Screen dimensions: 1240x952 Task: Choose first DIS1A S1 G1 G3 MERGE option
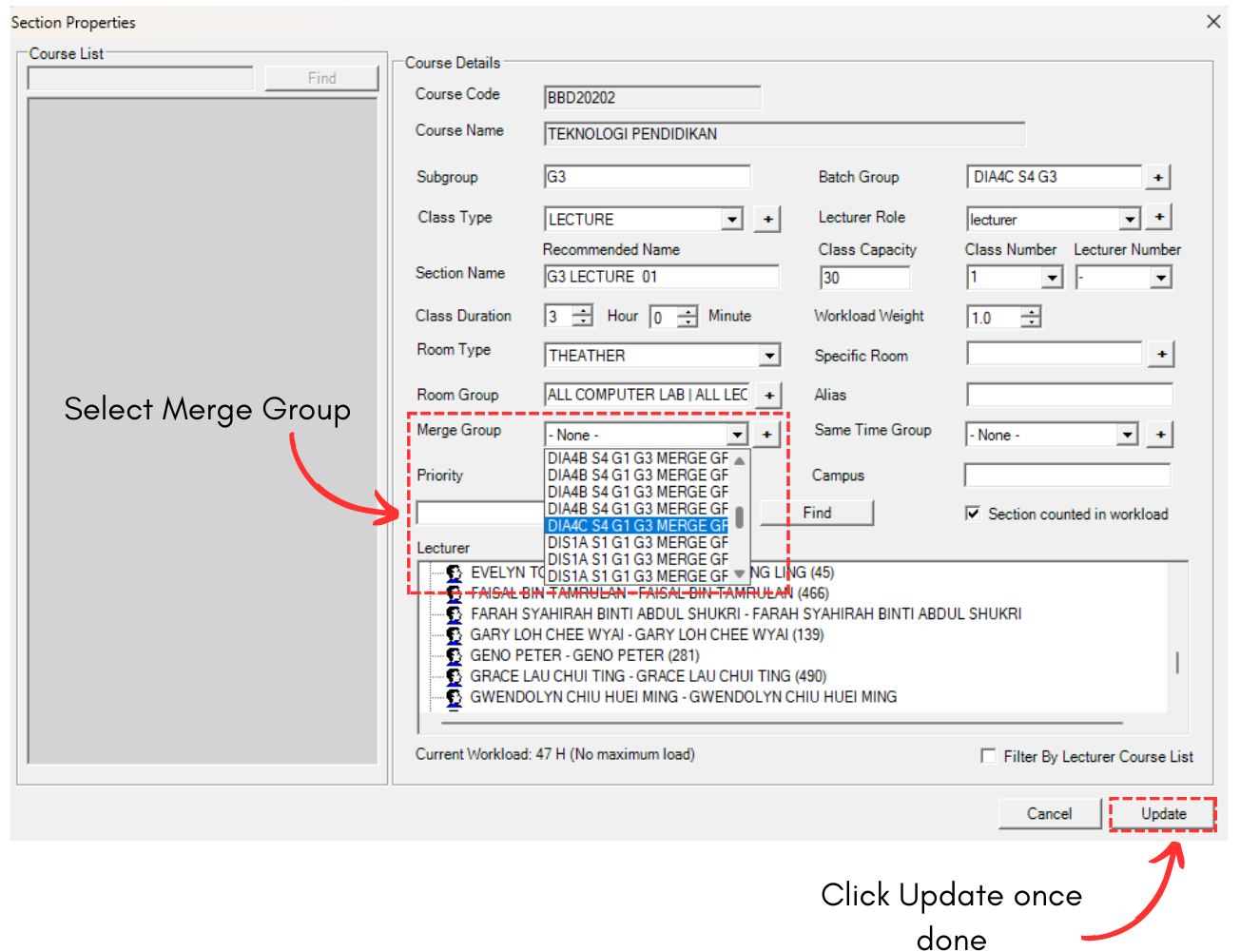[x=637, y=543]
